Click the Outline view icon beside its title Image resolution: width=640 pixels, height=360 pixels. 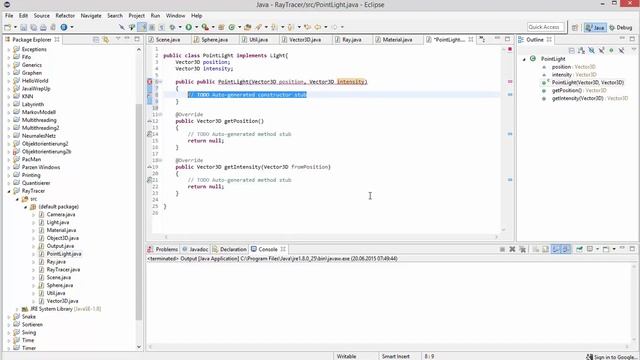click(x=521, y=40)
